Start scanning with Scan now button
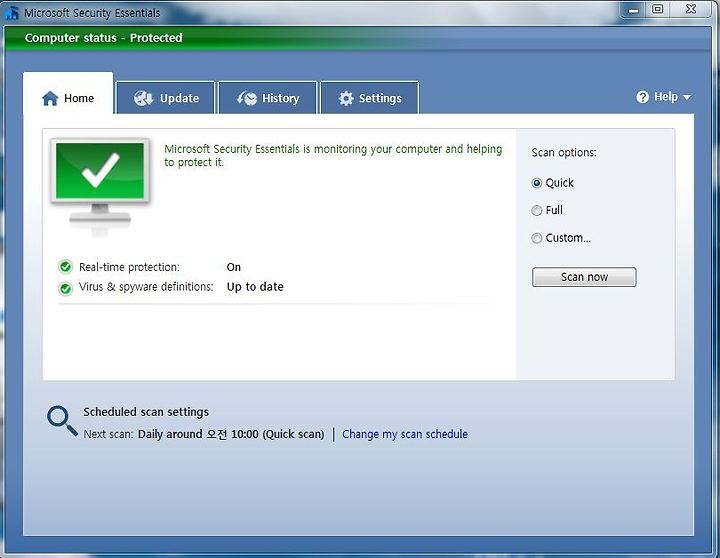Image resolution: width=720 pixels, height=558 pixels. tap(584, 277)
